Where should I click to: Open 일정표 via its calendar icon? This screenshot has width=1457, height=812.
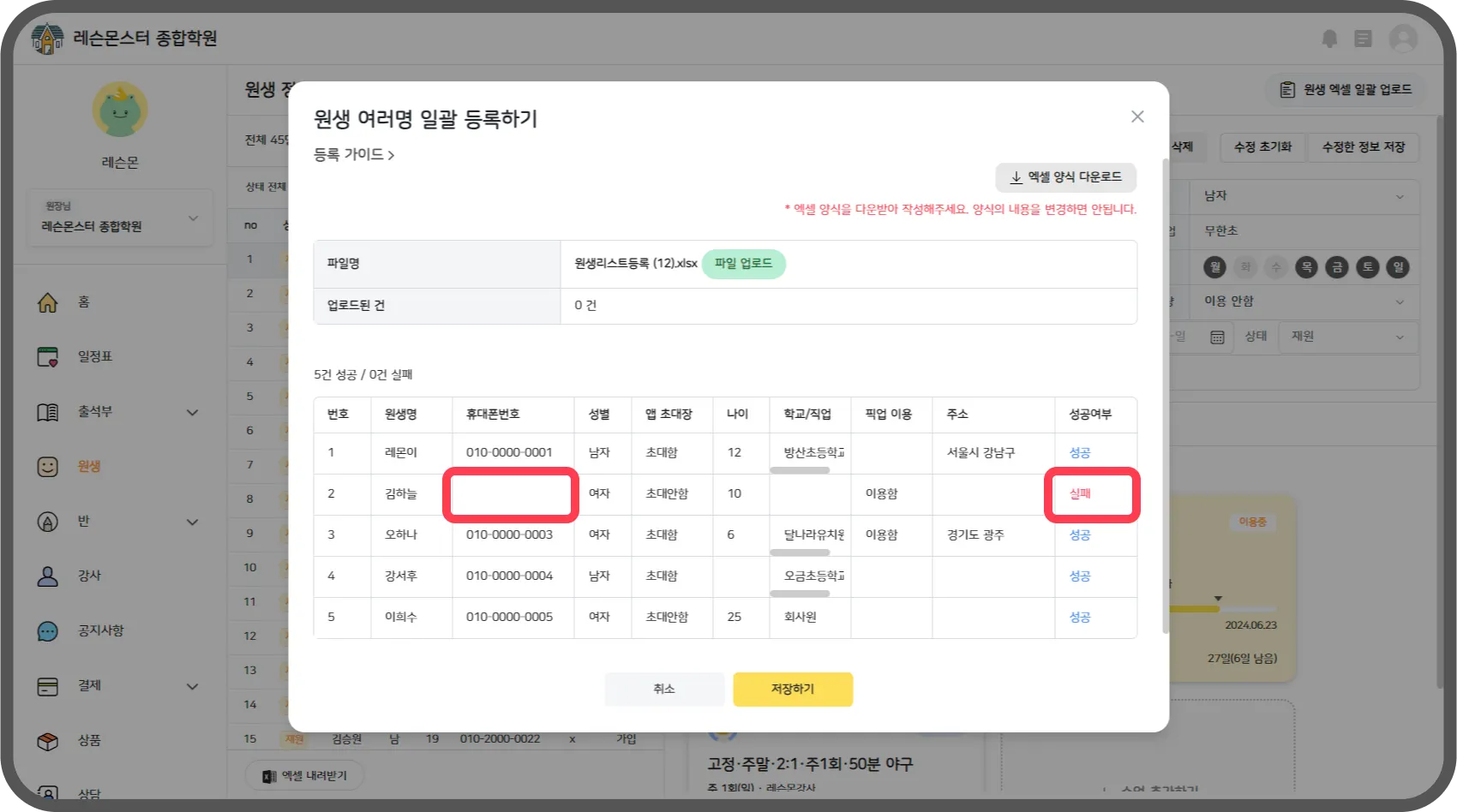[48, 357]
